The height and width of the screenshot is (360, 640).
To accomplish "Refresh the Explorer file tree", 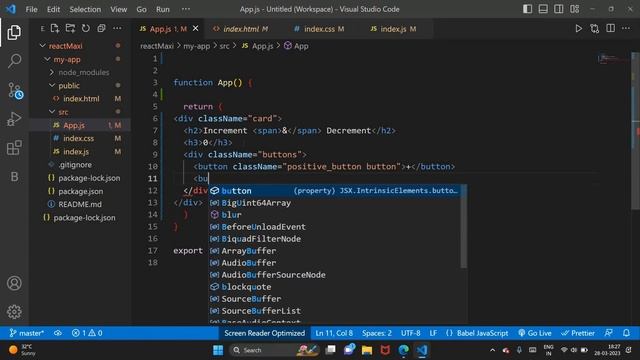I will 86,28.
